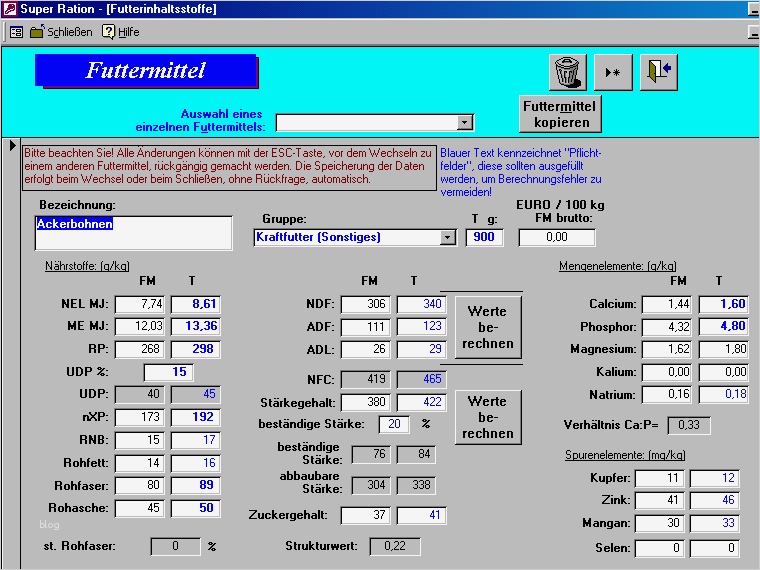Click the Natrium T field 0,18
Viewport: 760px width, 570px height.
(x=723, y=394)
